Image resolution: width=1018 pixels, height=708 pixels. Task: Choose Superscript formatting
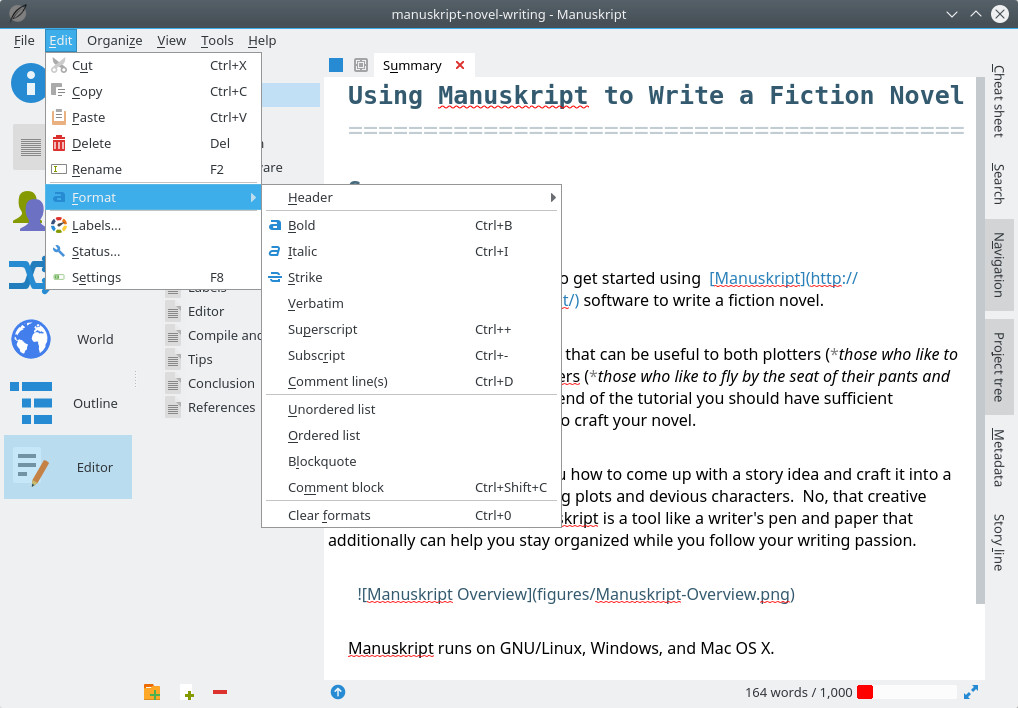click(x=412, y=329)
